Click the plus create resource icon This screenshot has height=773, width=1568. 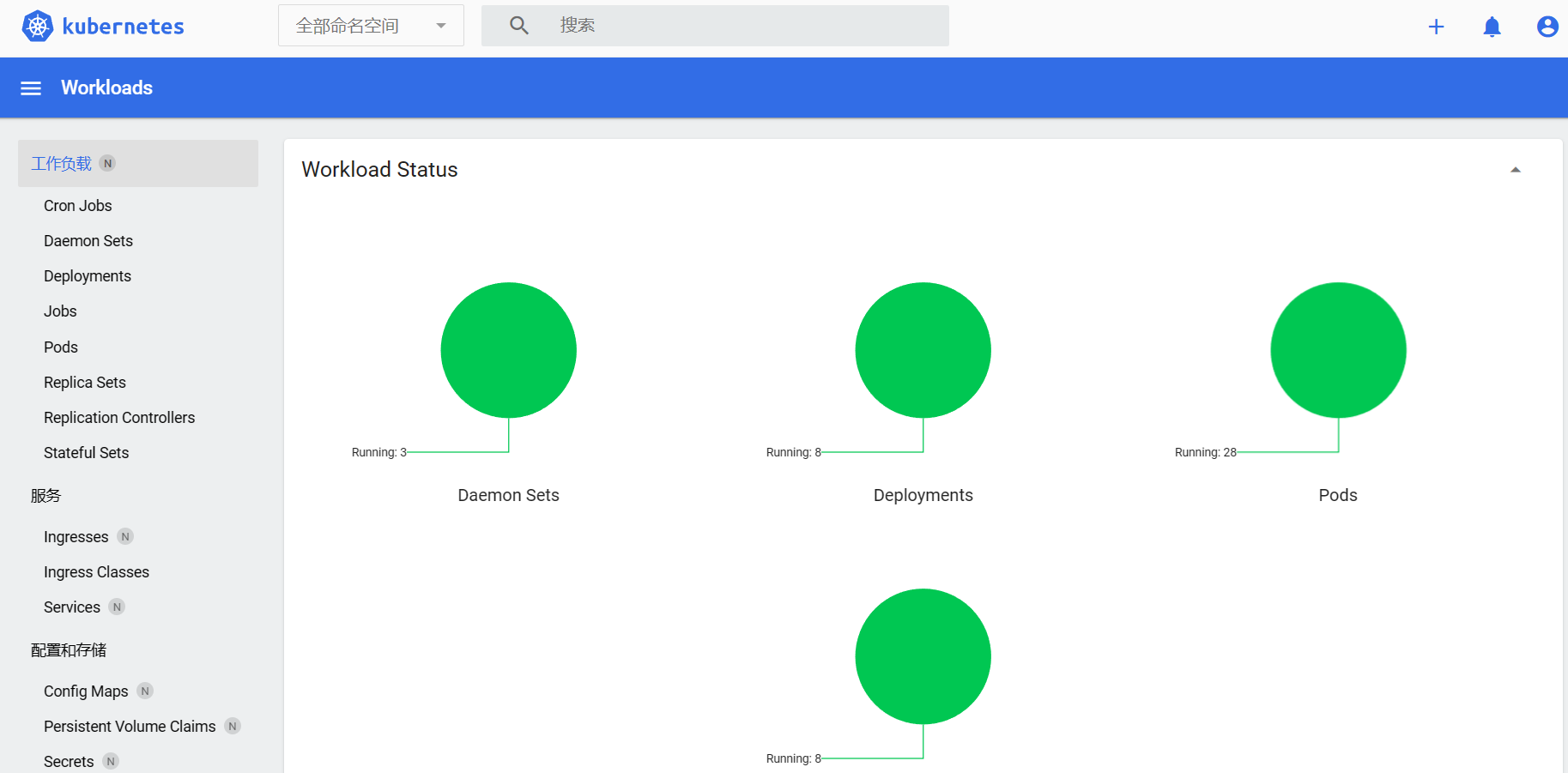[1436, 27]
